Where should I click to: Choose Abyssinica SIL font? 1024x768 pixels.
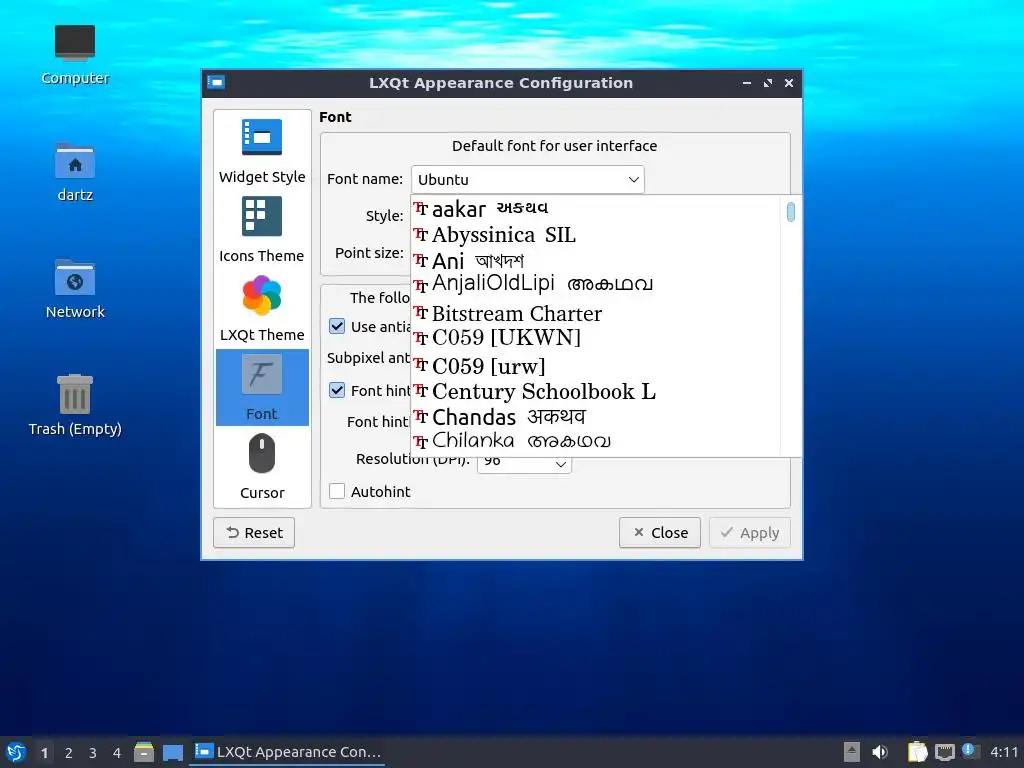click(596, 235)
